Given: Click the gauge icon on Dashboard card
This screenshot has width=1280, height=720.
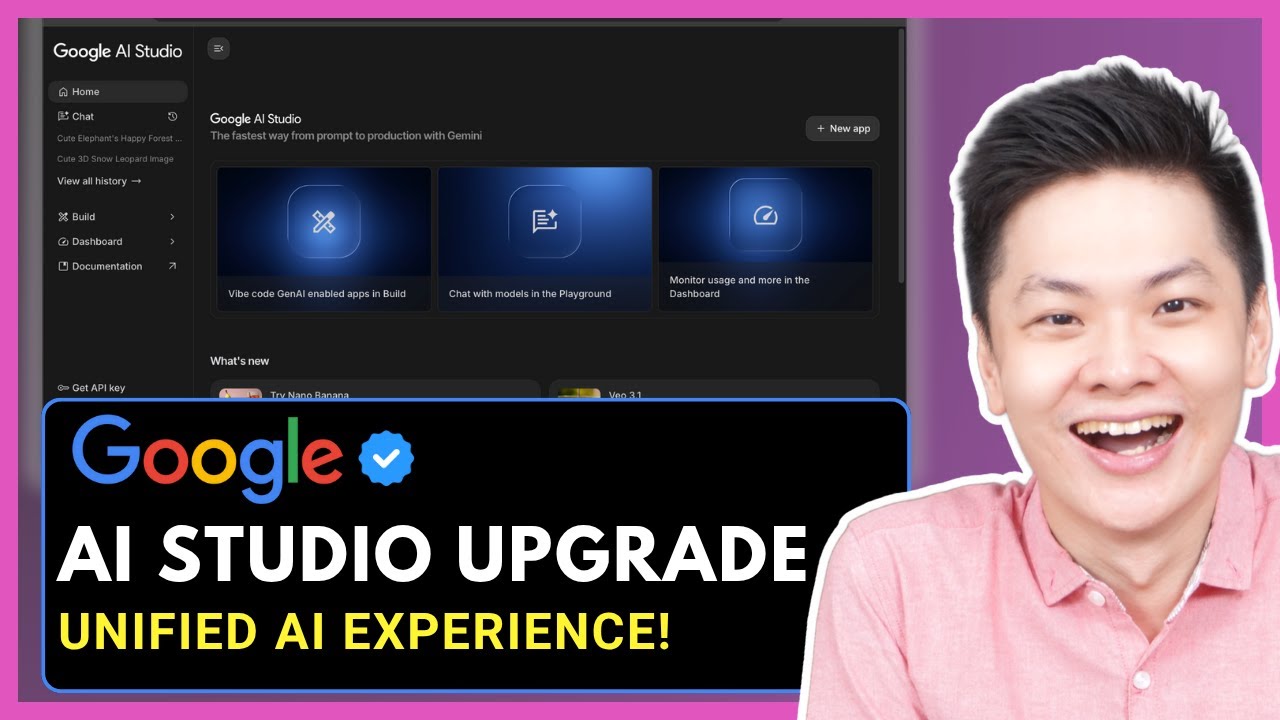Looking at the screenshot, I should point(766,215).
